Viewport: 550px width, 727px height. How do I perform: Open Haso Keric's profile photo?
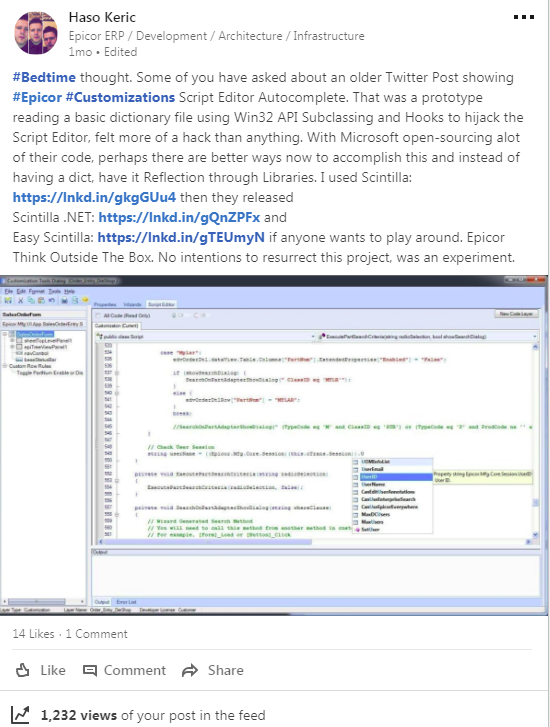tap(36, 33)
